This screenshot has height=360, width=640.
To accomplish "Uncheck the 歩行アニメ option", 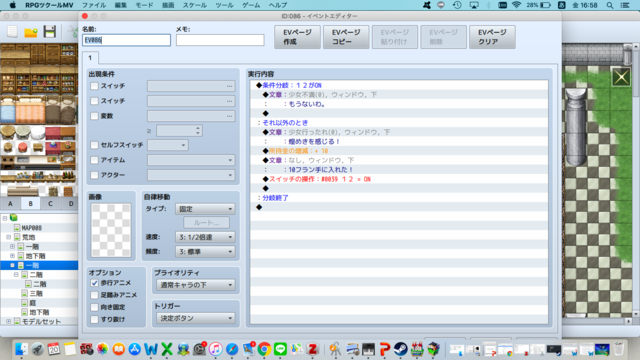I will pyautogui.click(x=95, y=283).
